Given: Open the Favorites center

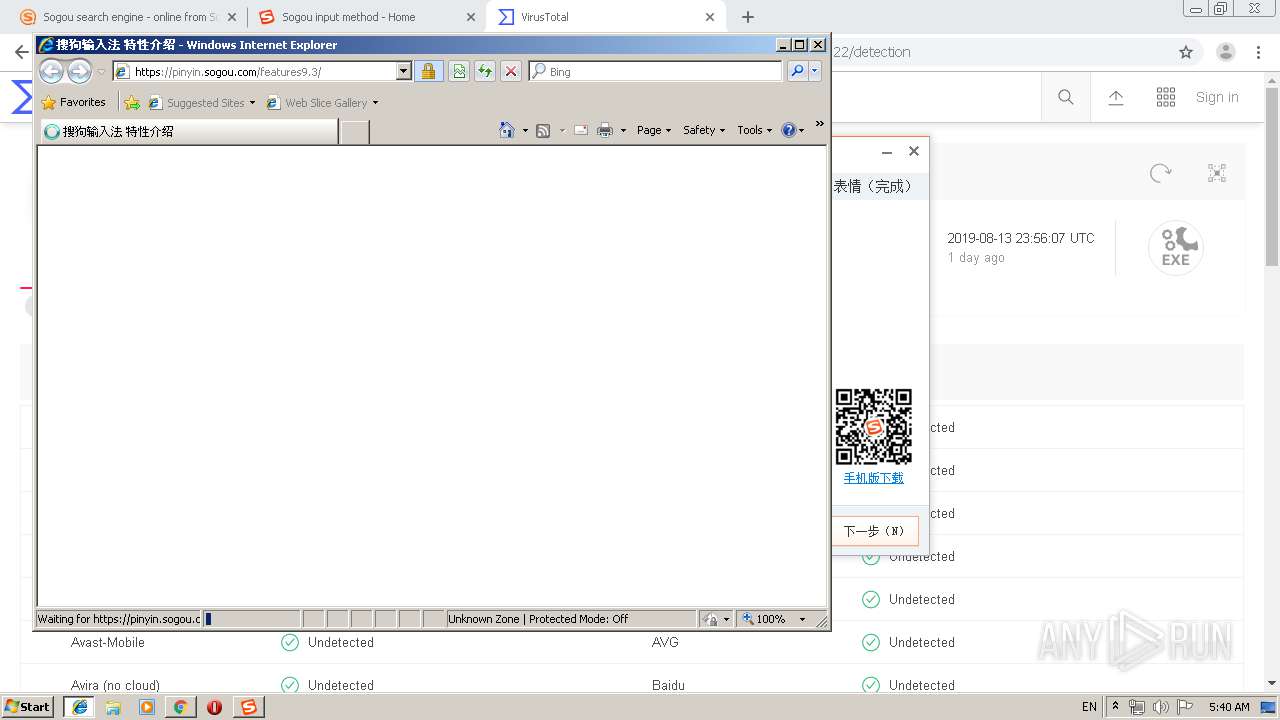Looking at the screenshot, I should coord(73,102).
